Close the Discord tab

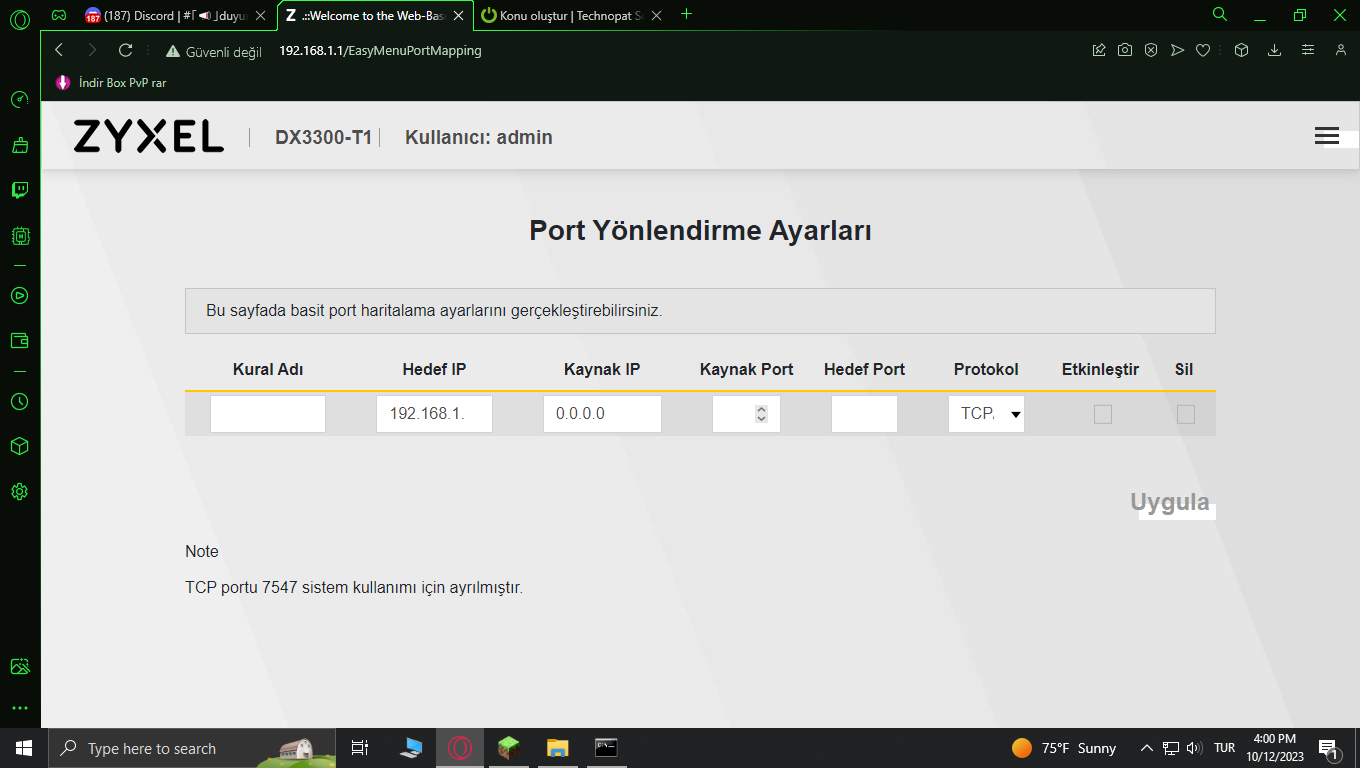coord(260,16)
